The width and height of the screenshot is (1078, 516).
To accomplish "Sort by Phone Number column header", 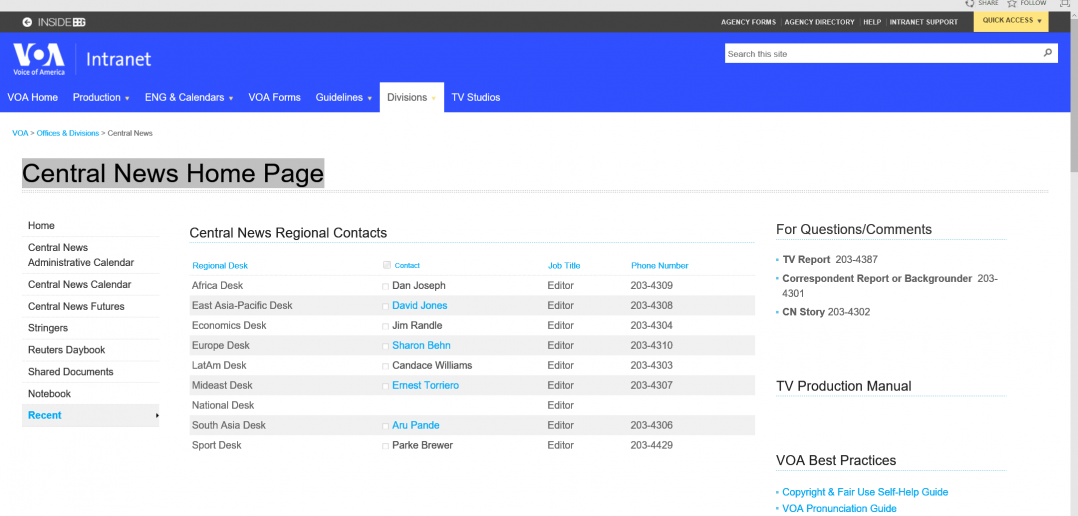I will pyautogui.click(x=659, y=266).
